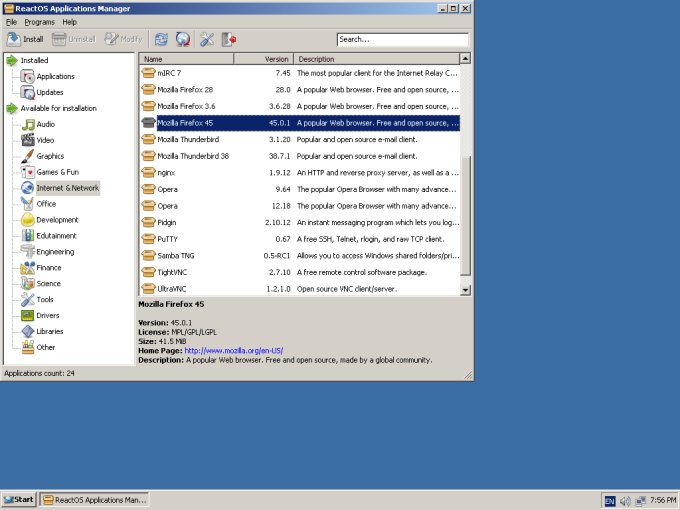680x510 pixels.
Task: Select the Available for installation node
Action: [59, 108]
